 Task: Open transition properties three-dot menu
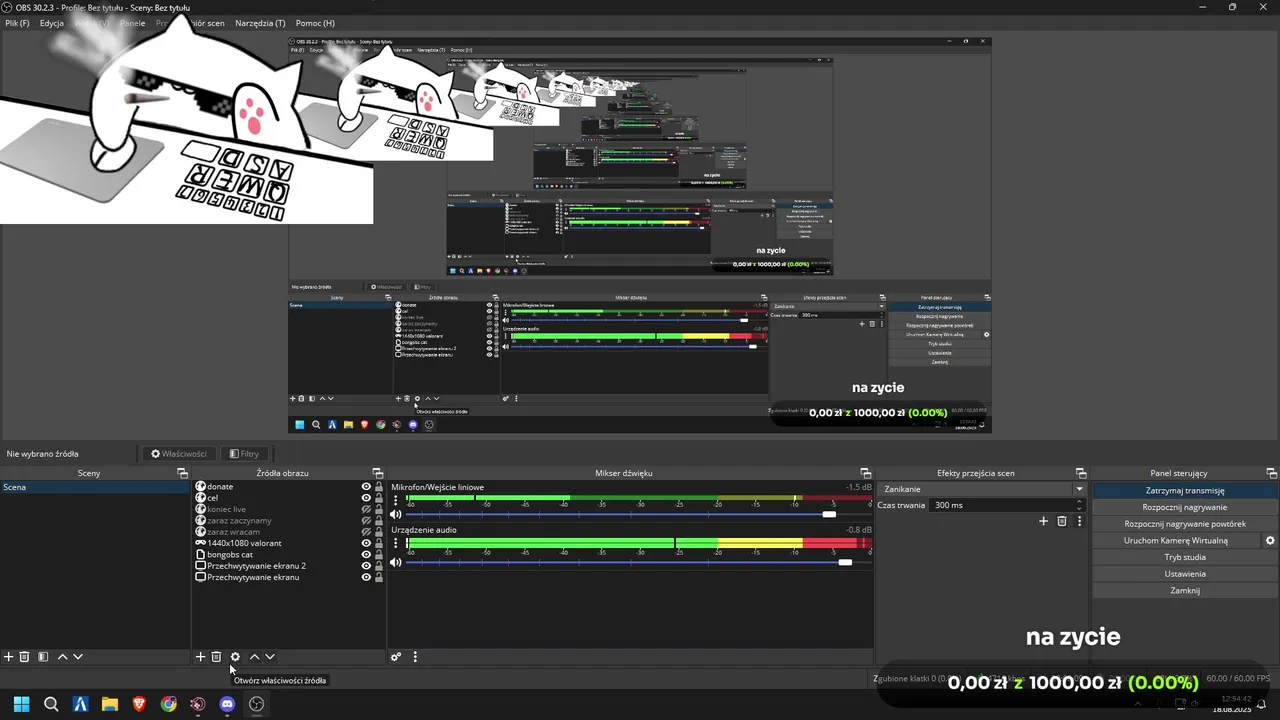[x=1080, y=521]
